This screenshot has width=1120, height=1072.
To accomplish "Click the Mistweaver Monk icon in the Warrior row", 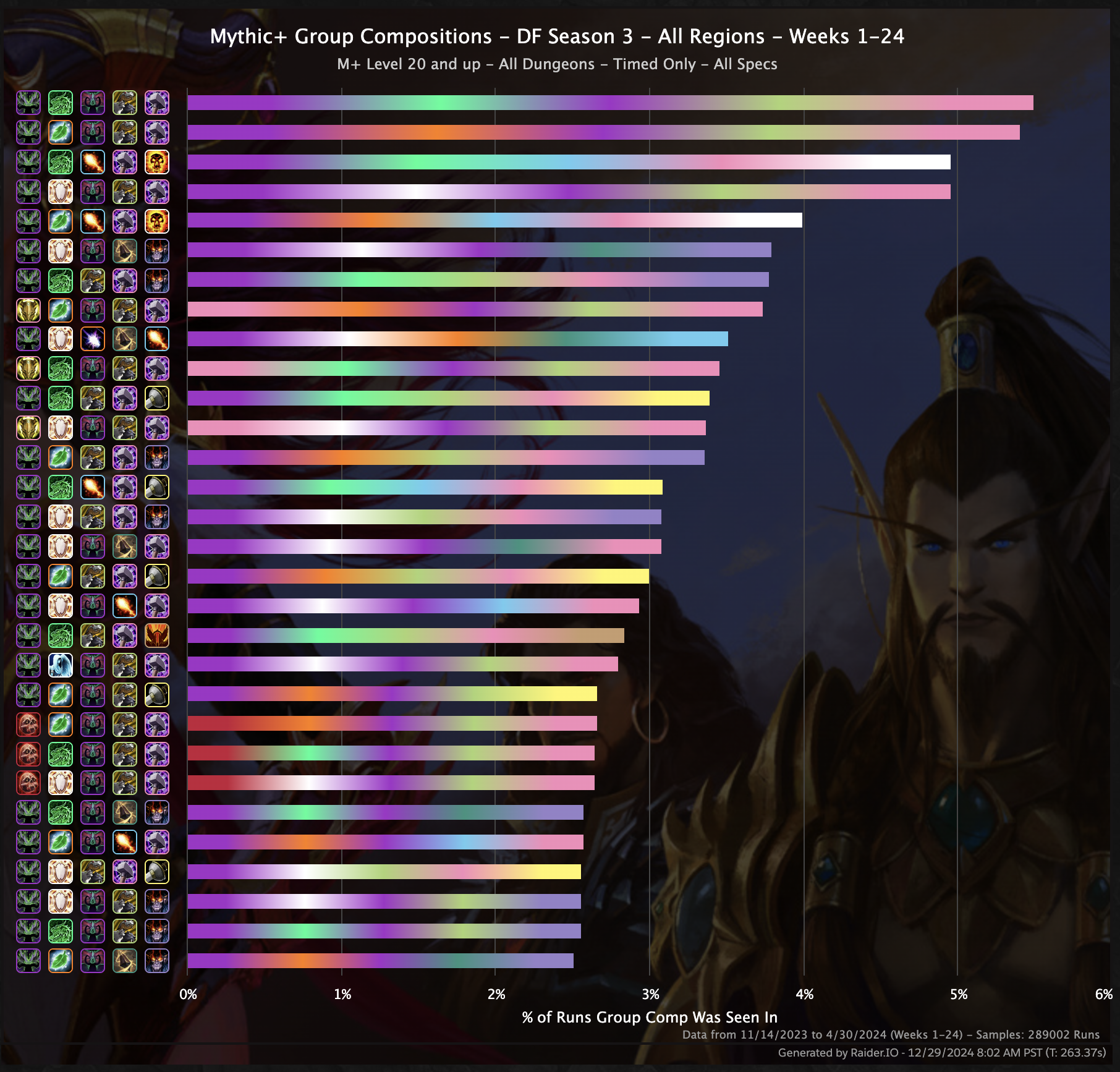I will coord(61,636).
